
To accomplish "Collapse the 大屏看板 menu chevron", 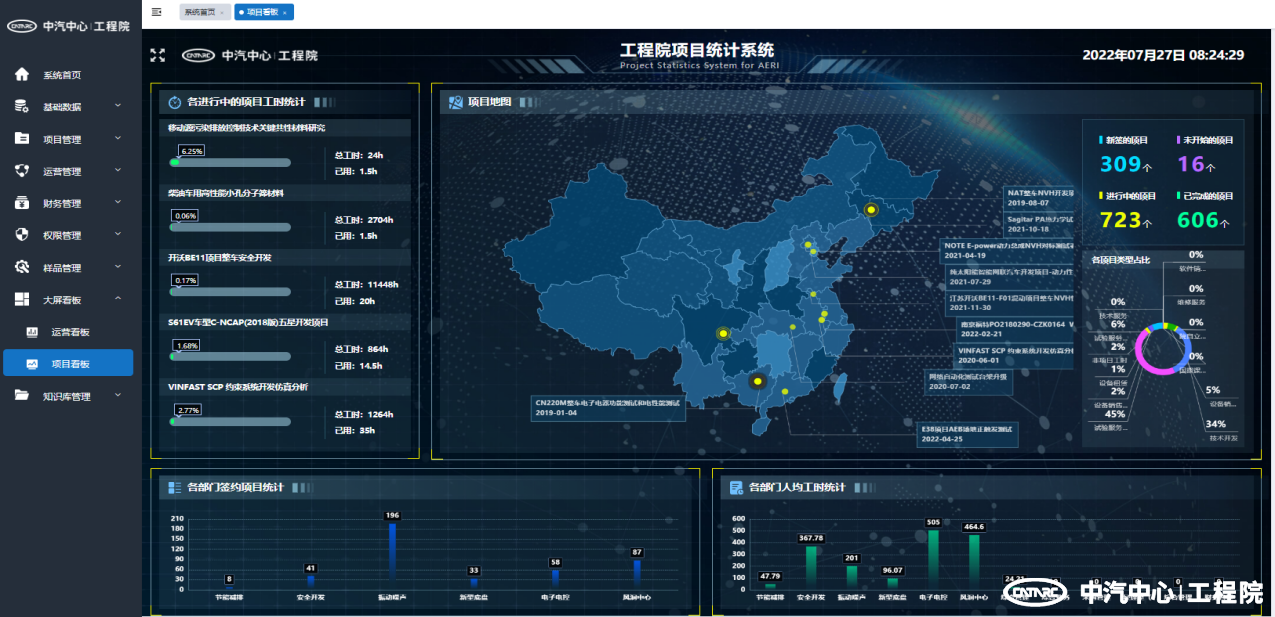I will (118, 299).
